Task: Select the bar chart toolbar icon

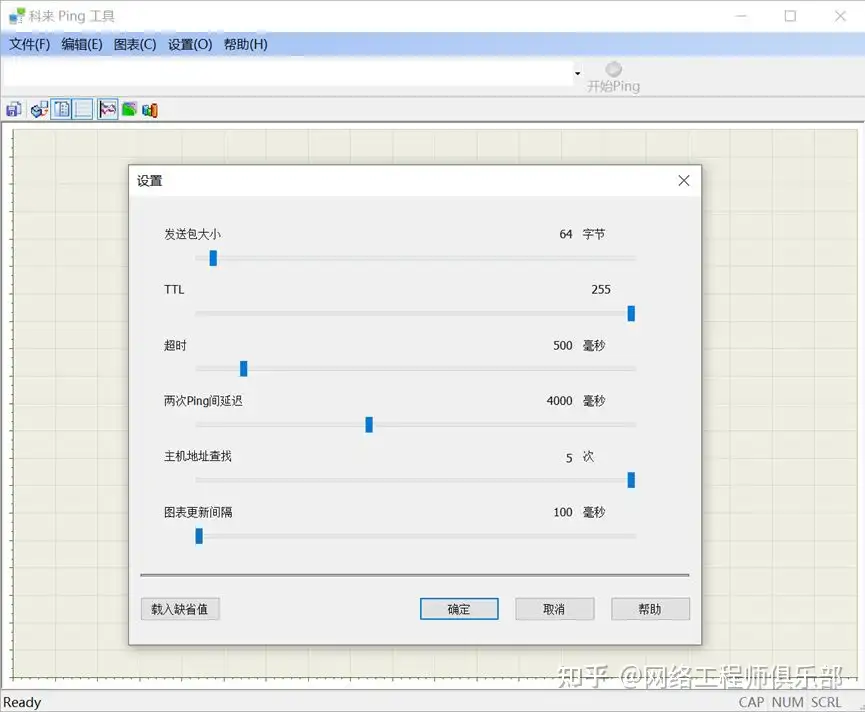Action: coord(150,109)
